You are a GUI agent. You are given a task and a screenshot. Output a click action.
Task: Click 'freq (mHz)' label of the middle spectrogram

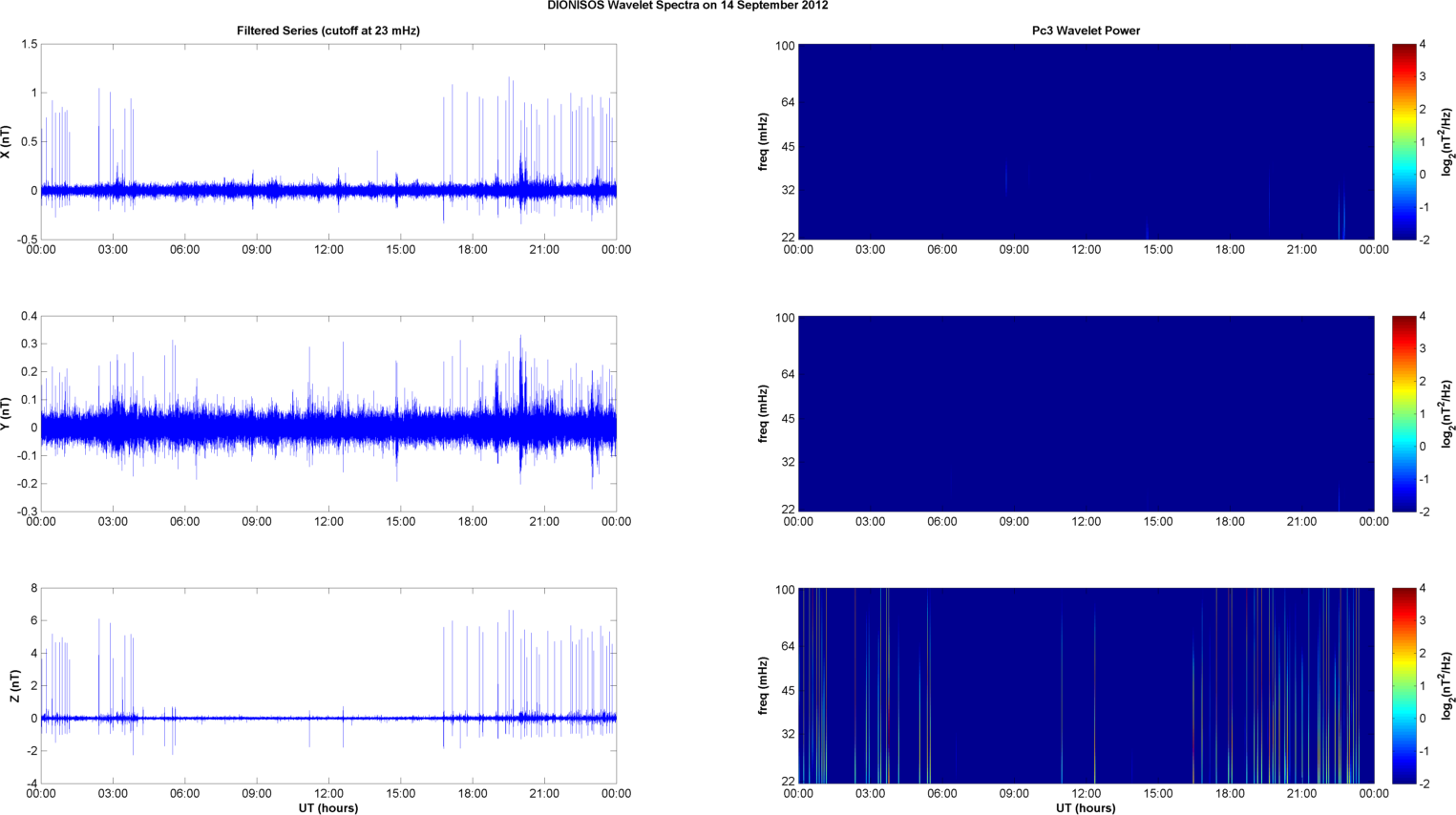[764, 414]
